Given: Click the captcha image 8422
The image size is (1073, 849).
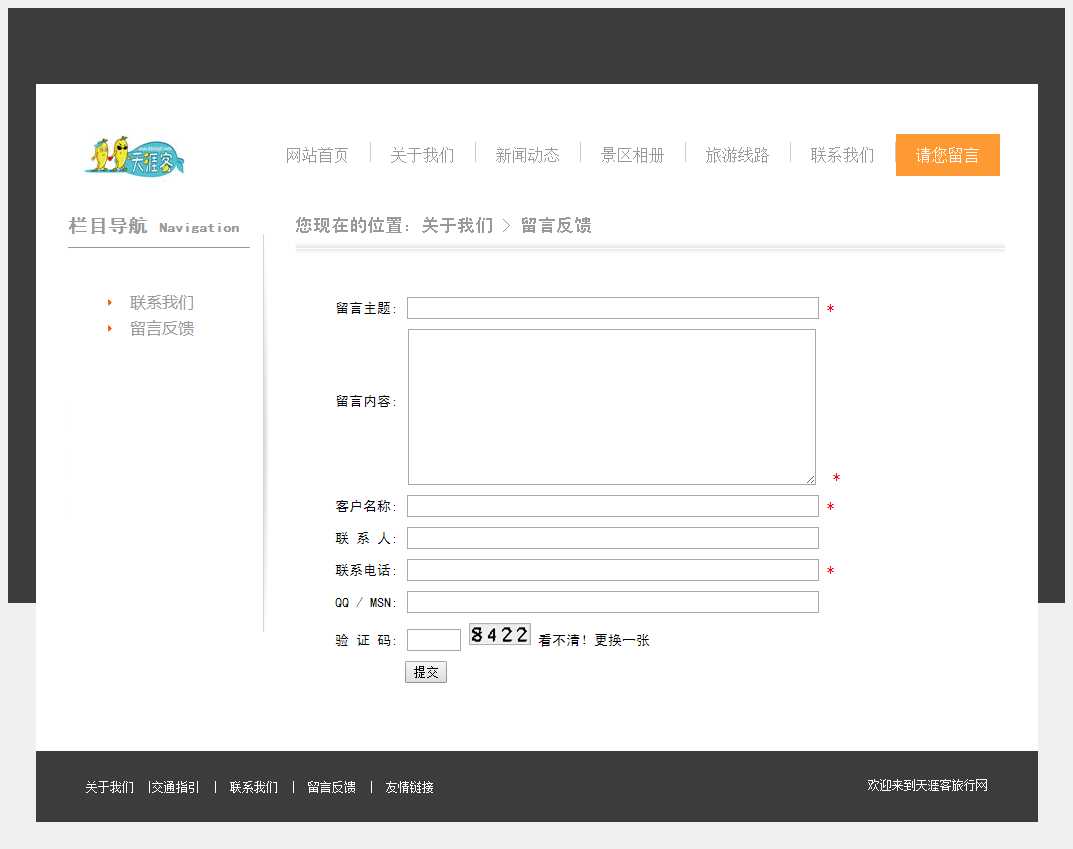Looking at the screenshot, I should [x=500, y=634].
